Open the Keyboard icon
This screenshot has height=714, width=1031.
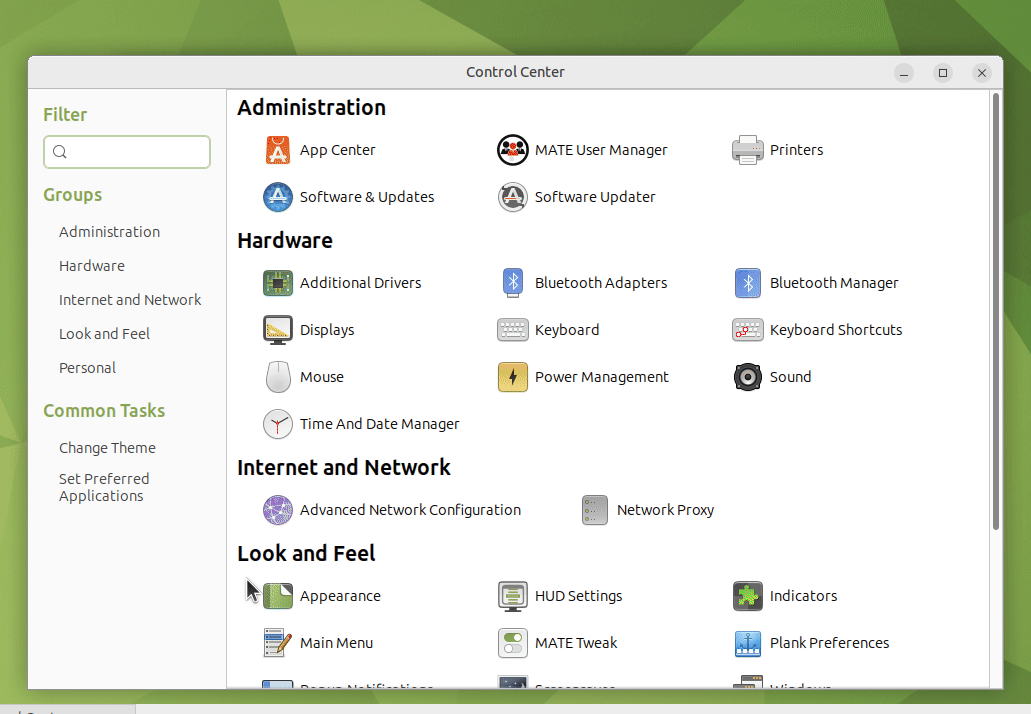click(x=512, y=330)
